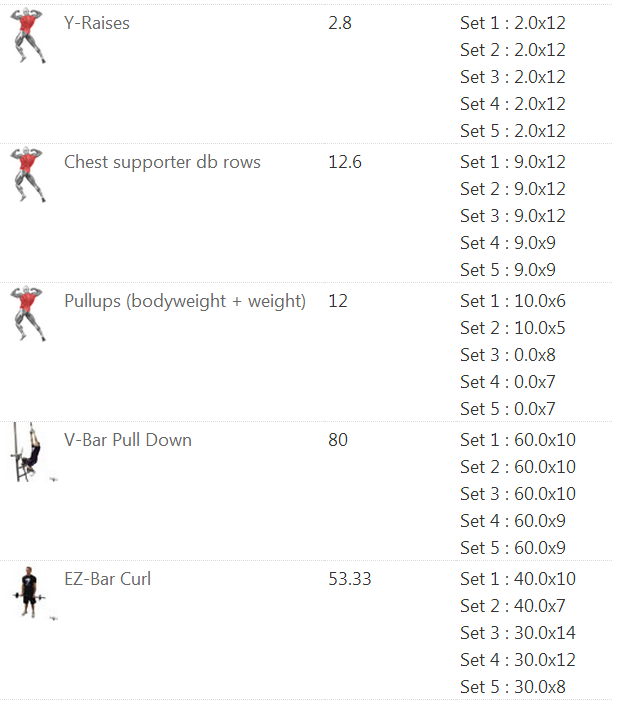Select the Pullups muscle diagram icon

[x=27, y=313]
